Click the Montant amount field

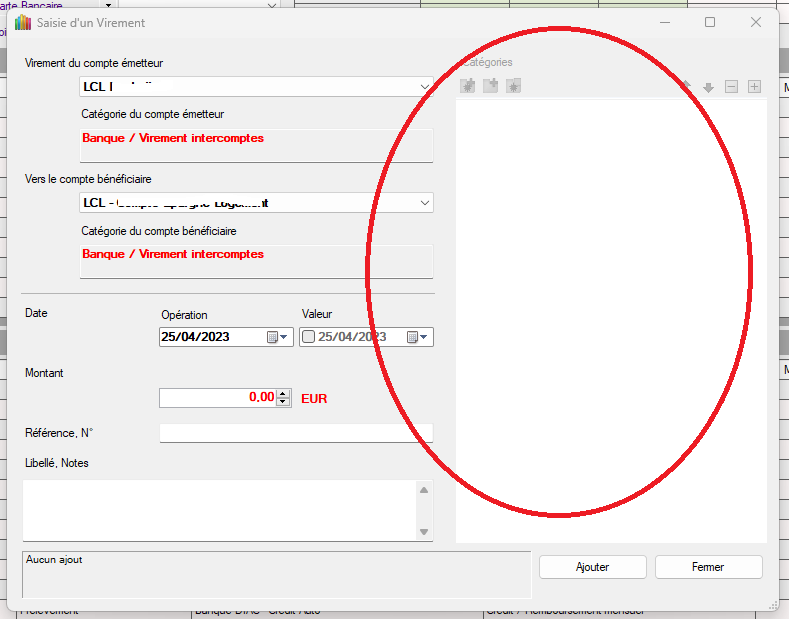pos(217,398)
